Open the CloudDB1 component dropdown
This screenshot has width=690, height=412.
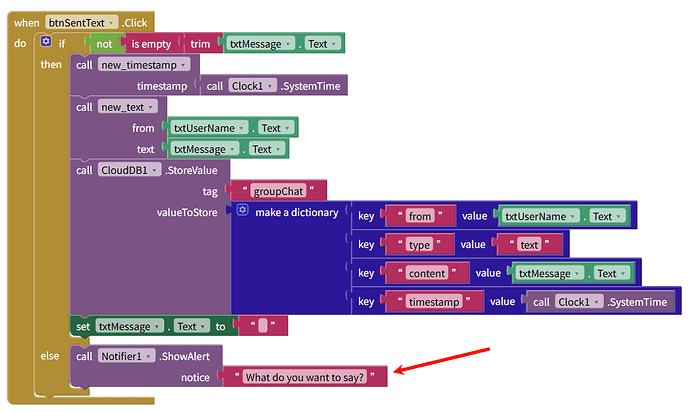[129, 170]
